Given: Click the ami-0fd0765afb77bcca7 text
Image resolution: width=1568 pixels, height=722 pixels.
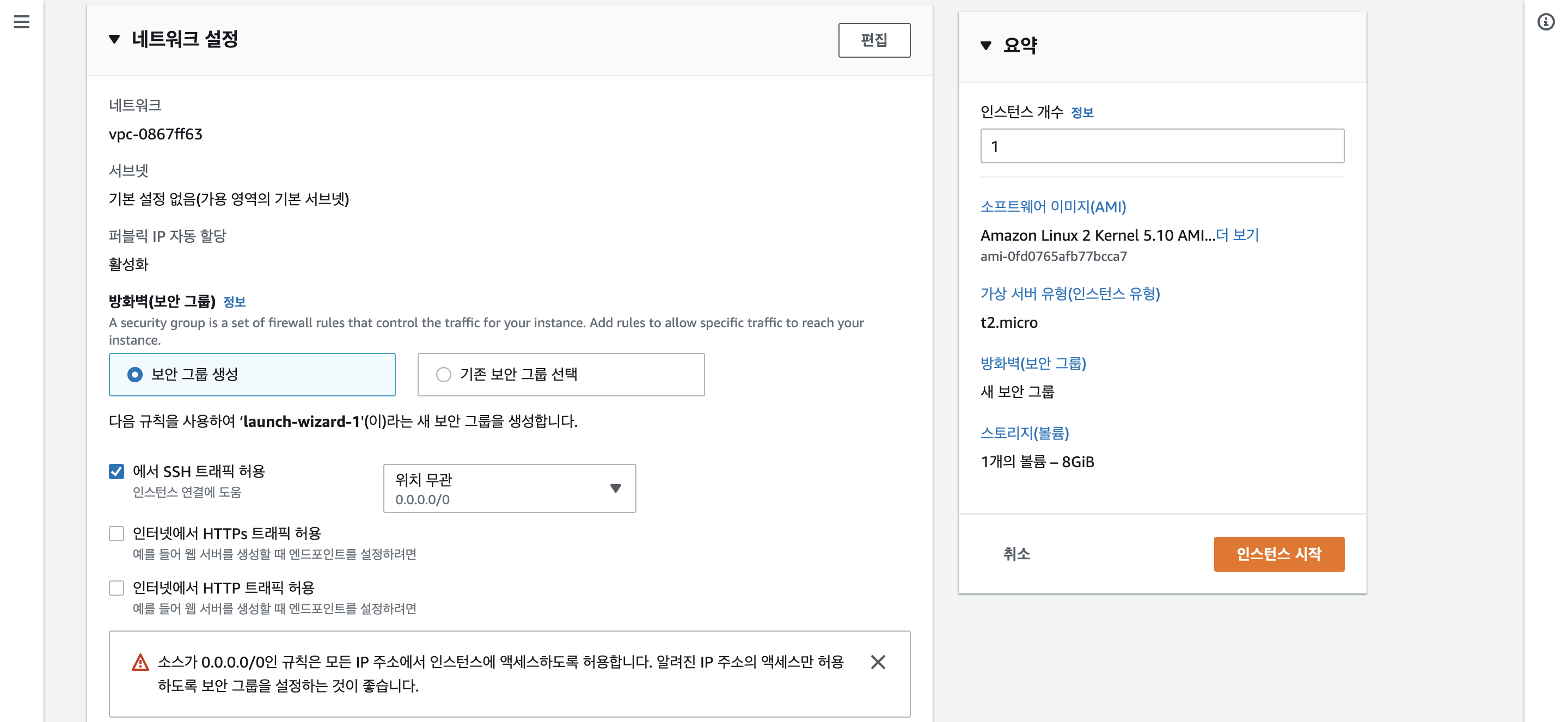Looking at the screenshot, I should 1053,256.
